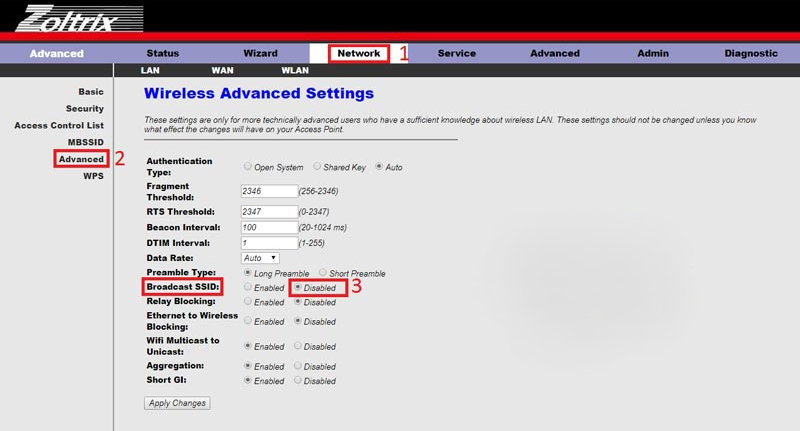This screenshot has height=431, width=800.
Task: Set Broadcast SSID to Disabled
Action: 297,287
